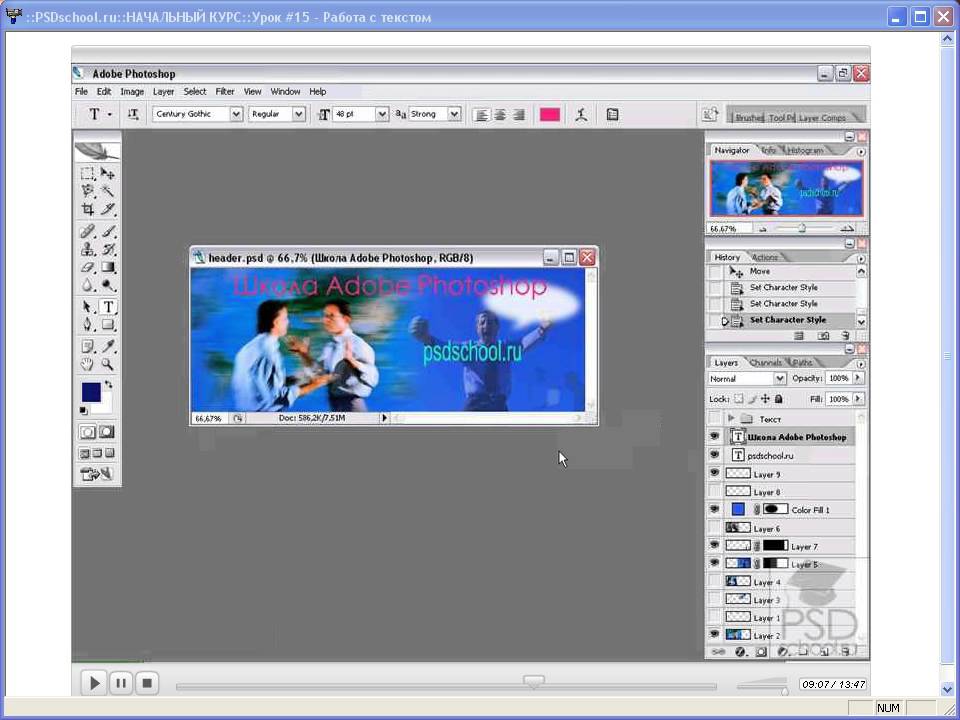Hide the Color Fill 1 layer
This screenshot has height=720, width=960.
pos(714,509)
